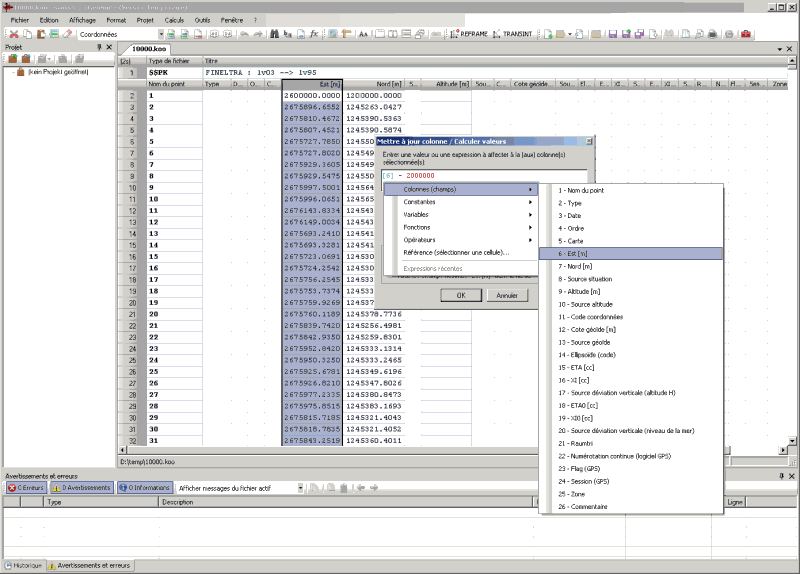Click the red X cut icon
800x574 pixels.
coord(14,34)
